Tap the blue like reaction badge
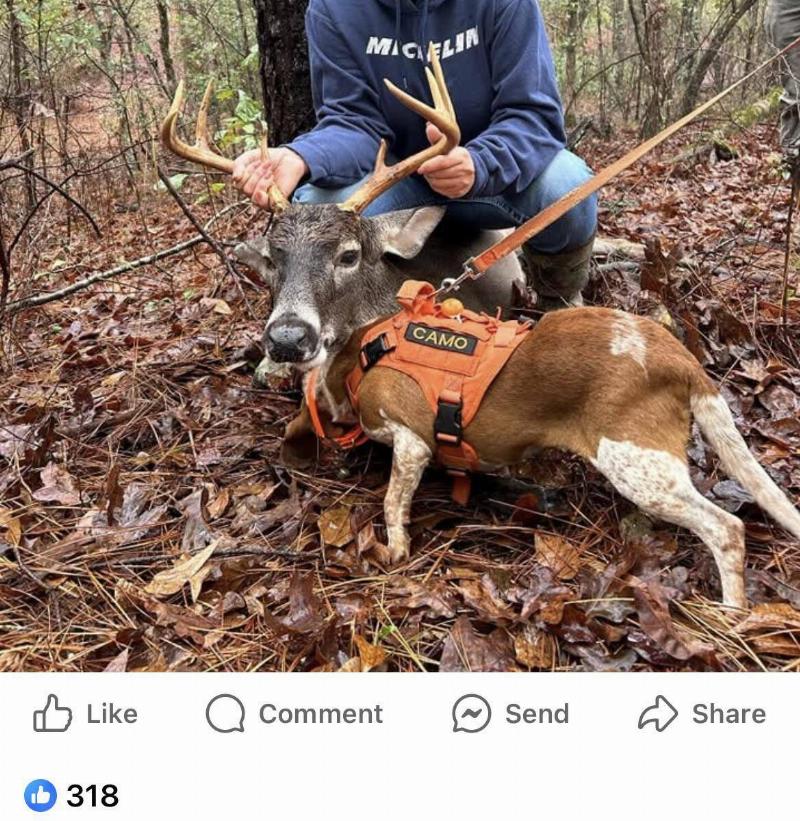The width and height of the screenshot is (800, 821). (x=40, y=796)
